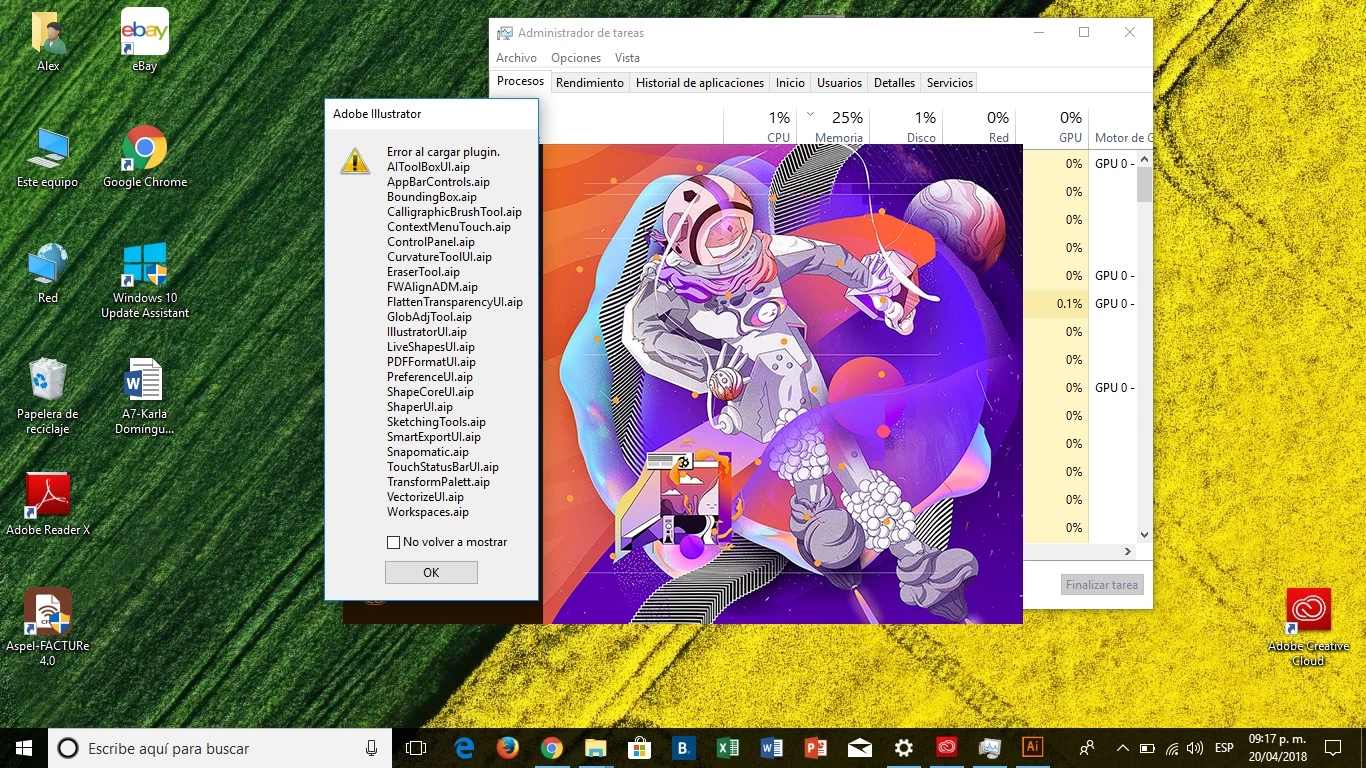Switch to the Detalles tab
The width and height of the screenshot is (1366, 768).
[x=894, y=83]
